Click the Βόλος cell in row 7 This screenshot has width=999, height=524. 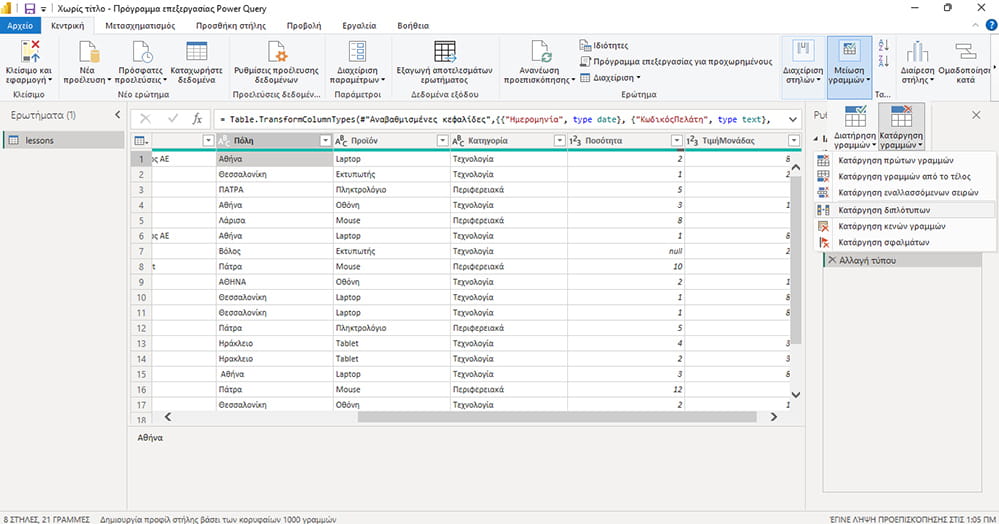275,251
